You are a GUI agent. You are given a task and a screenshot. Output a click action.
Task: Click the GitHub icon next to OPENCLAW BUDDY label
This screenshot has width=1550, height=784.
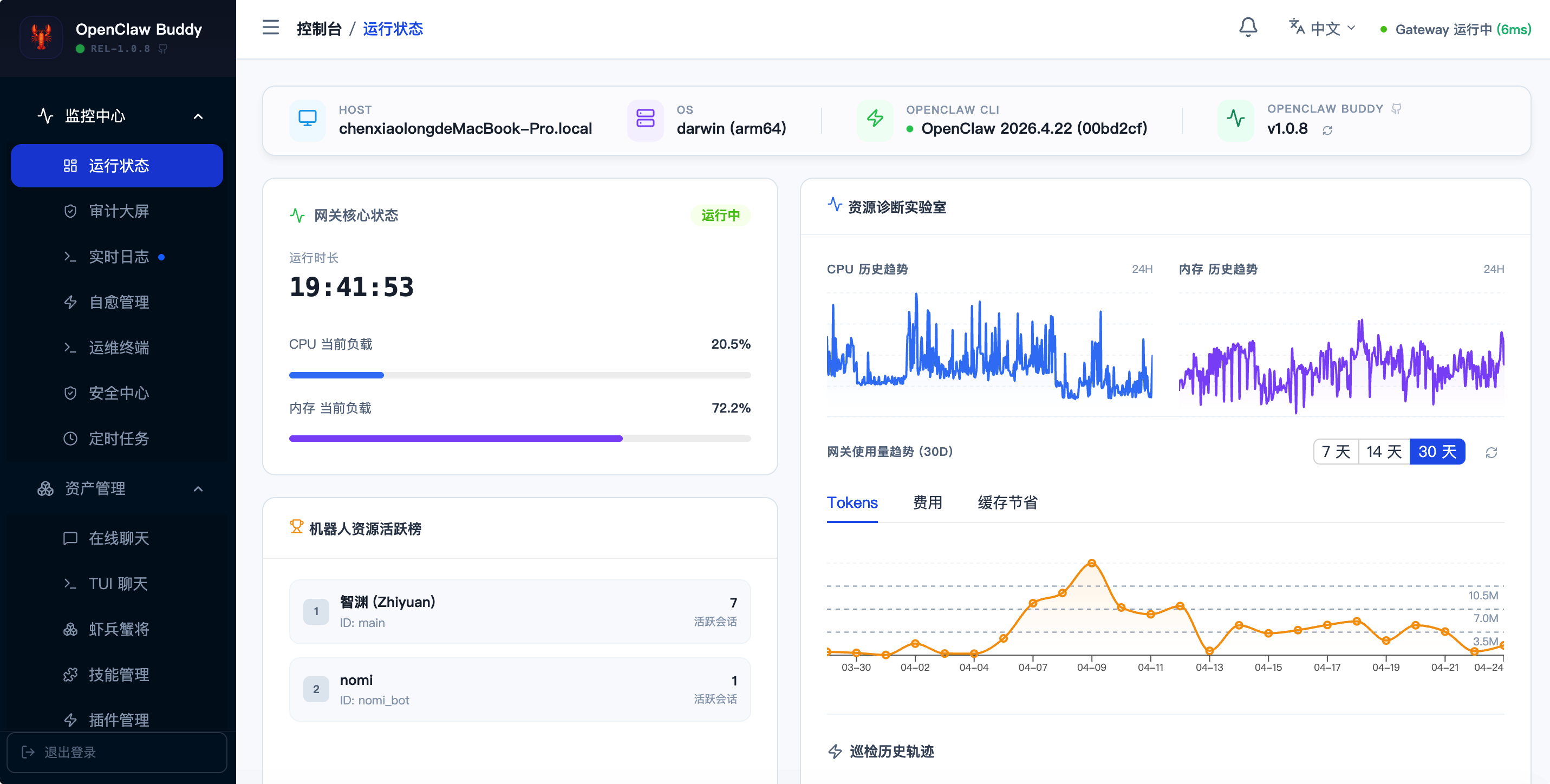1397,109
